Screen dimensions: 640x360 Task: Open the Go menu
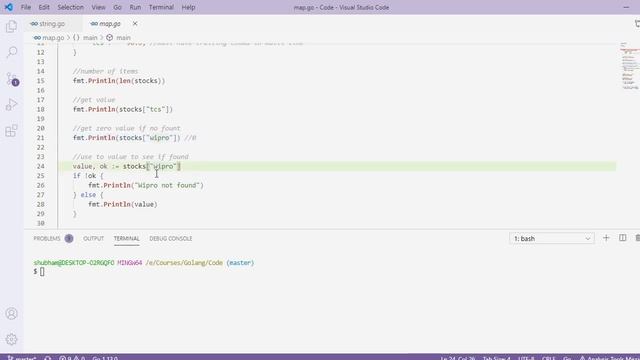coord(117,7)
